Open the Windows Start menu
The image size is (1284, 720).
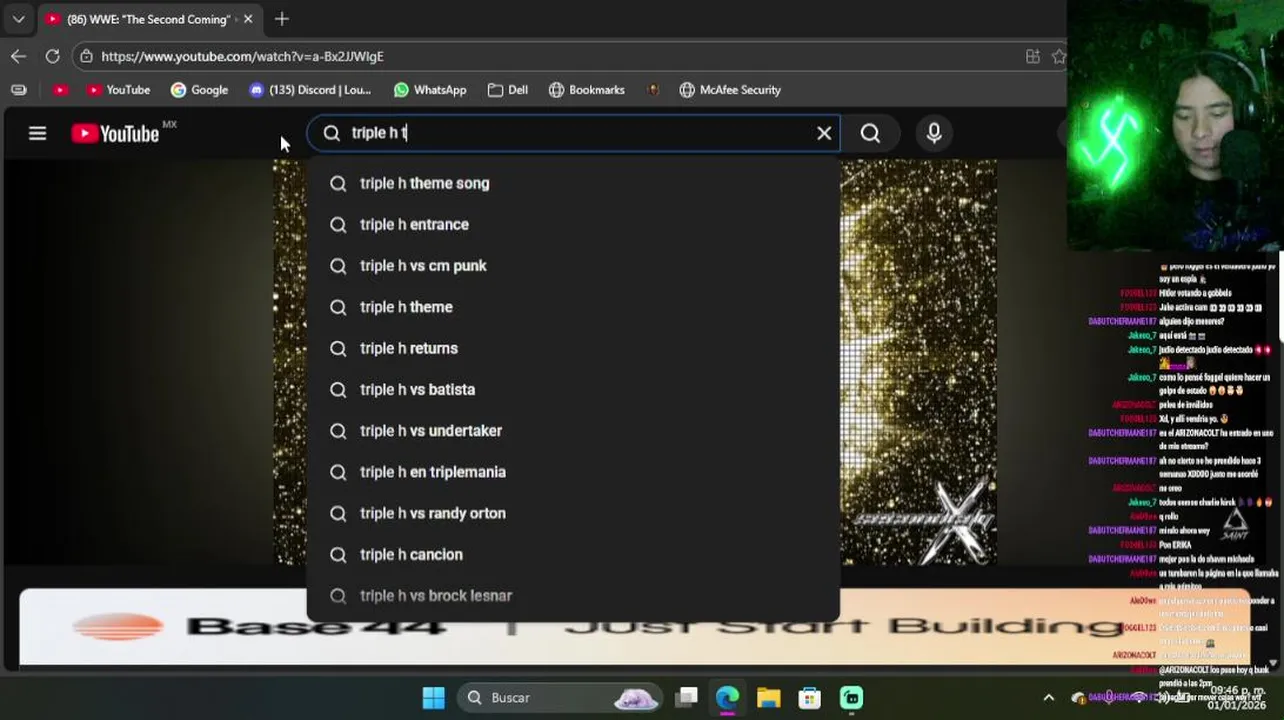(433, 697)
